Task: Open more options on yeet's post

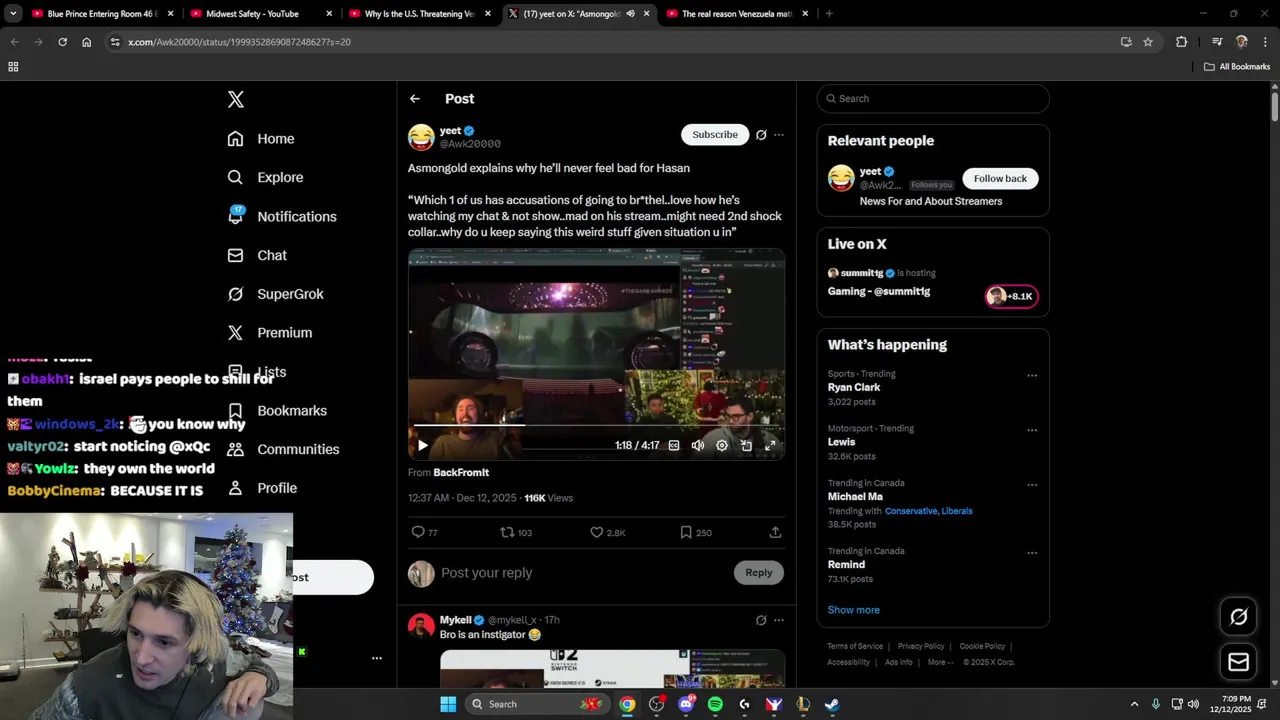Action: click(779, 135)
